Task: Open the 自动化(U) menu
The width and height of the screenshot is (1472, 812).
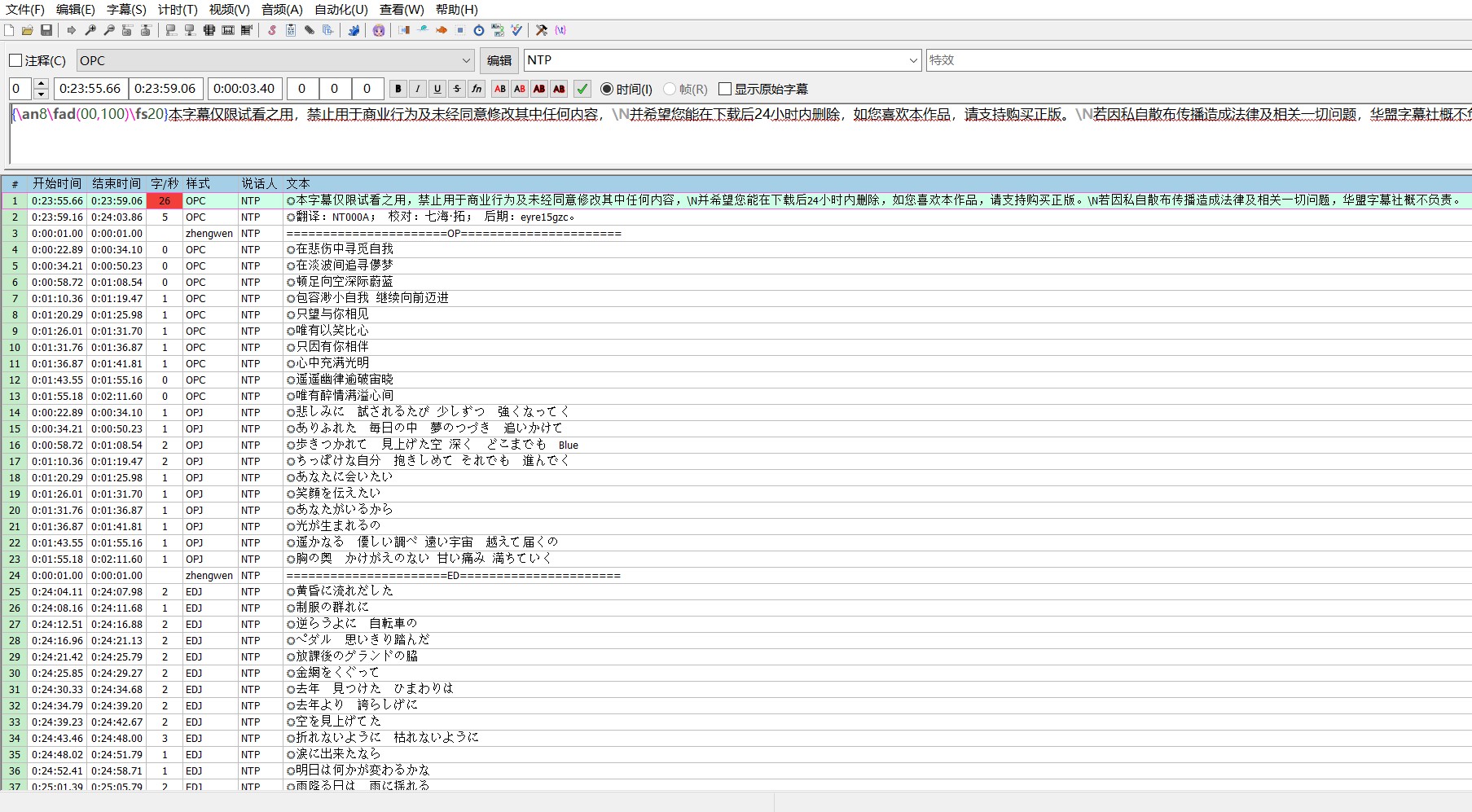Action: pos(341,10)
